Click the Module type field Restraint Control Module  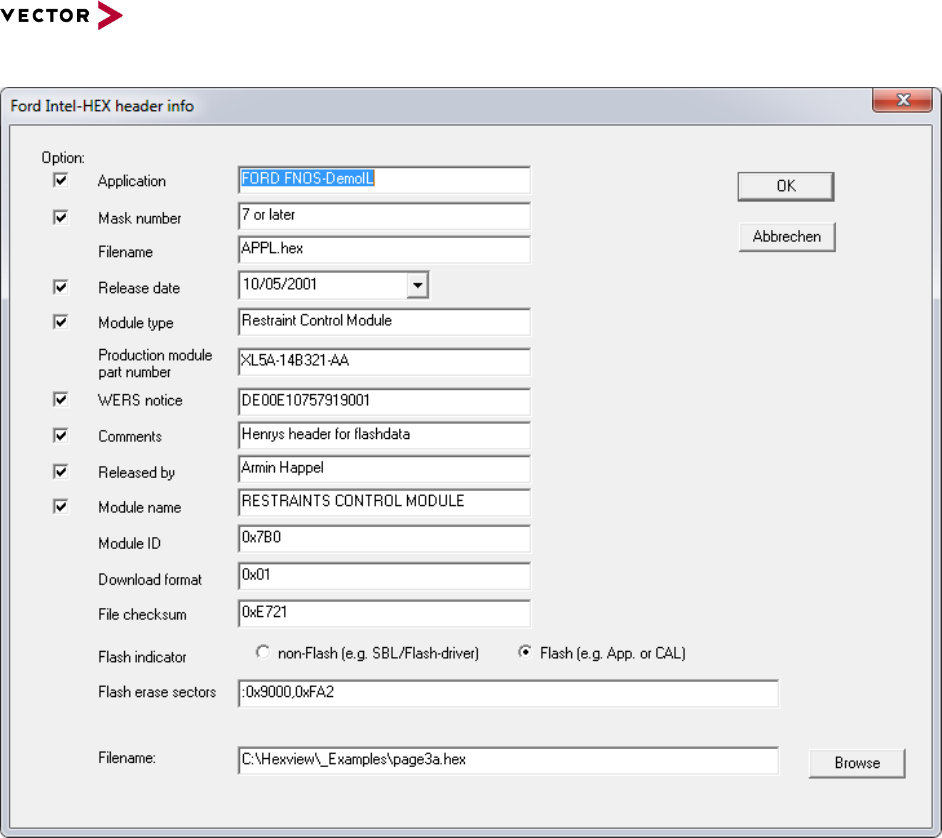pyautogui.click(x=384, y=322)
